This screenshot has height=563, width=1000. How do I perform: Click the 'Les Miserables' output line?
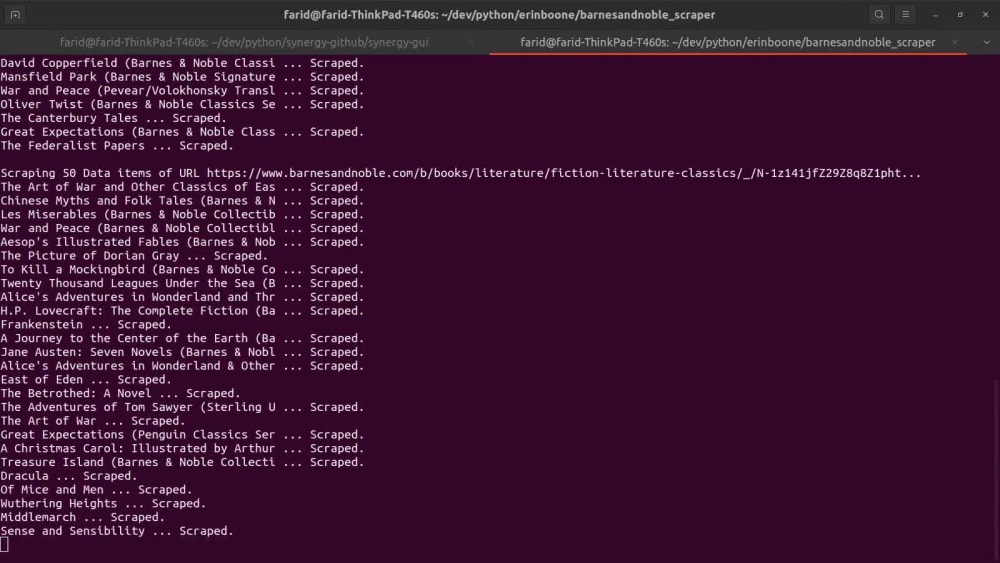tap(182, 215)
